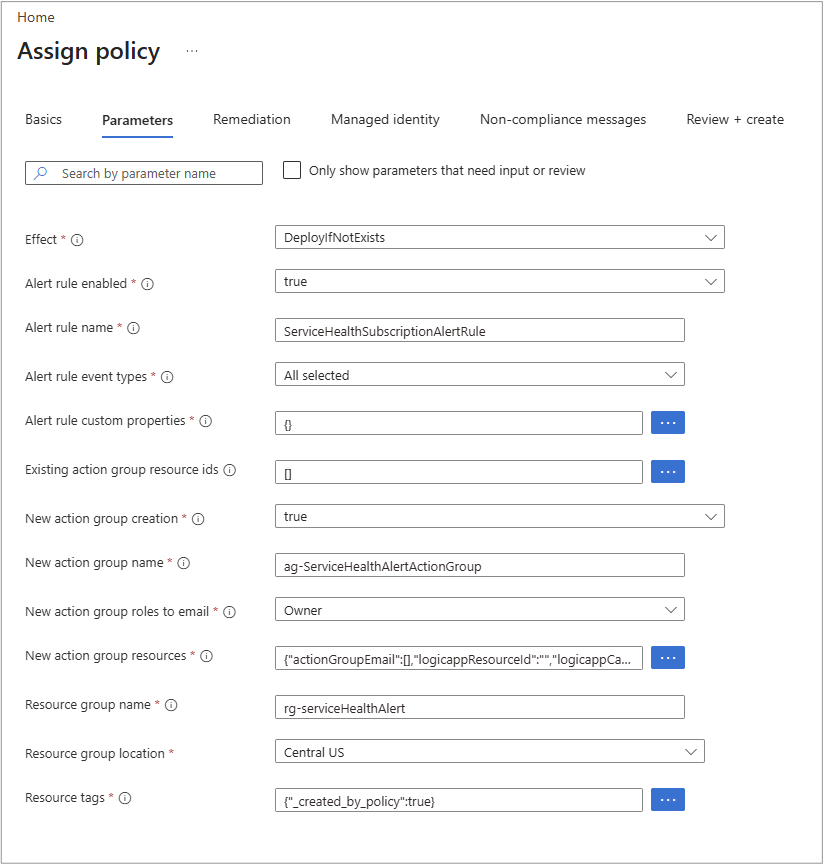Open ellipsis editor for Resource tags

point(667,800)
